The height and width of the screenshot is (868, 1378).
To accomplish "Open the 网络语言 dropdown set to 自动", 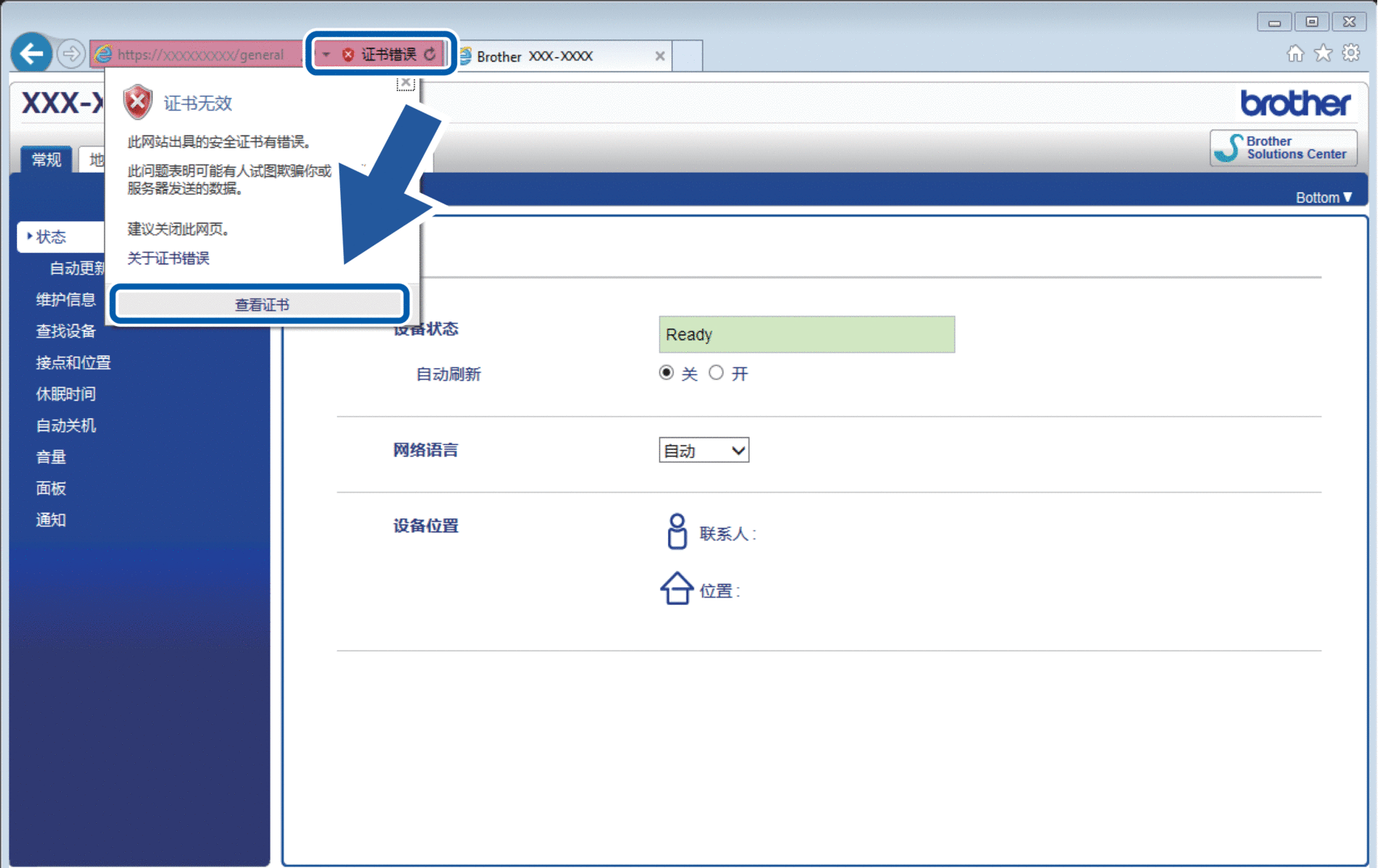I will point(704,451).
